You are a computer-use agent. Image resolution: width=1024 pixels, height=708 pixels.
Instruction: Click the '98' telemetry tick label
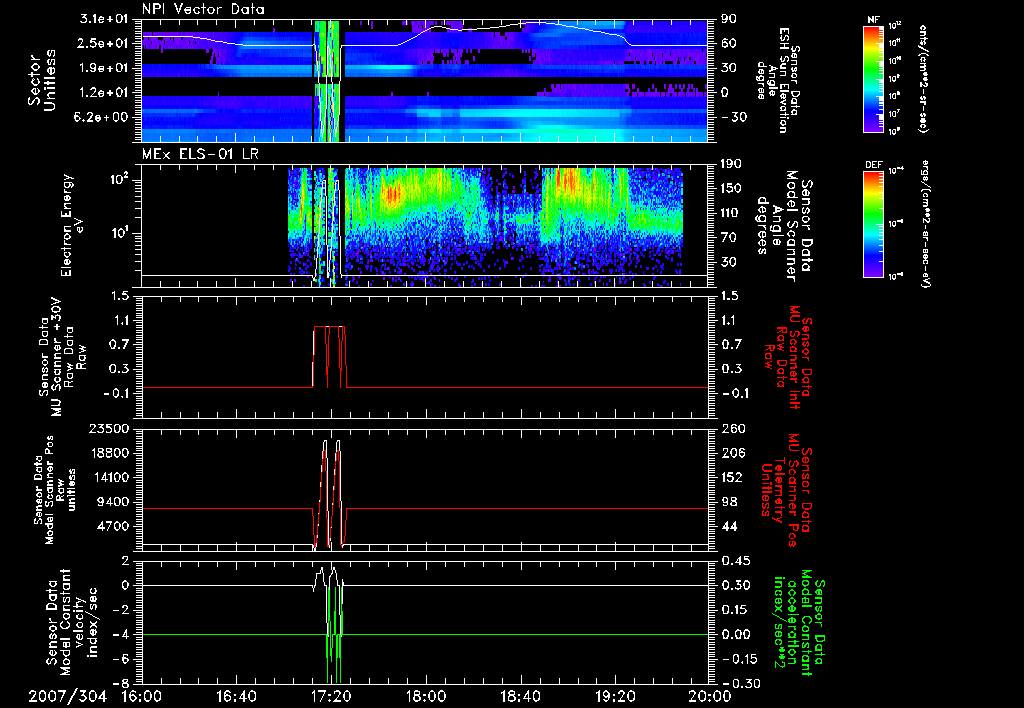point(729,502)
